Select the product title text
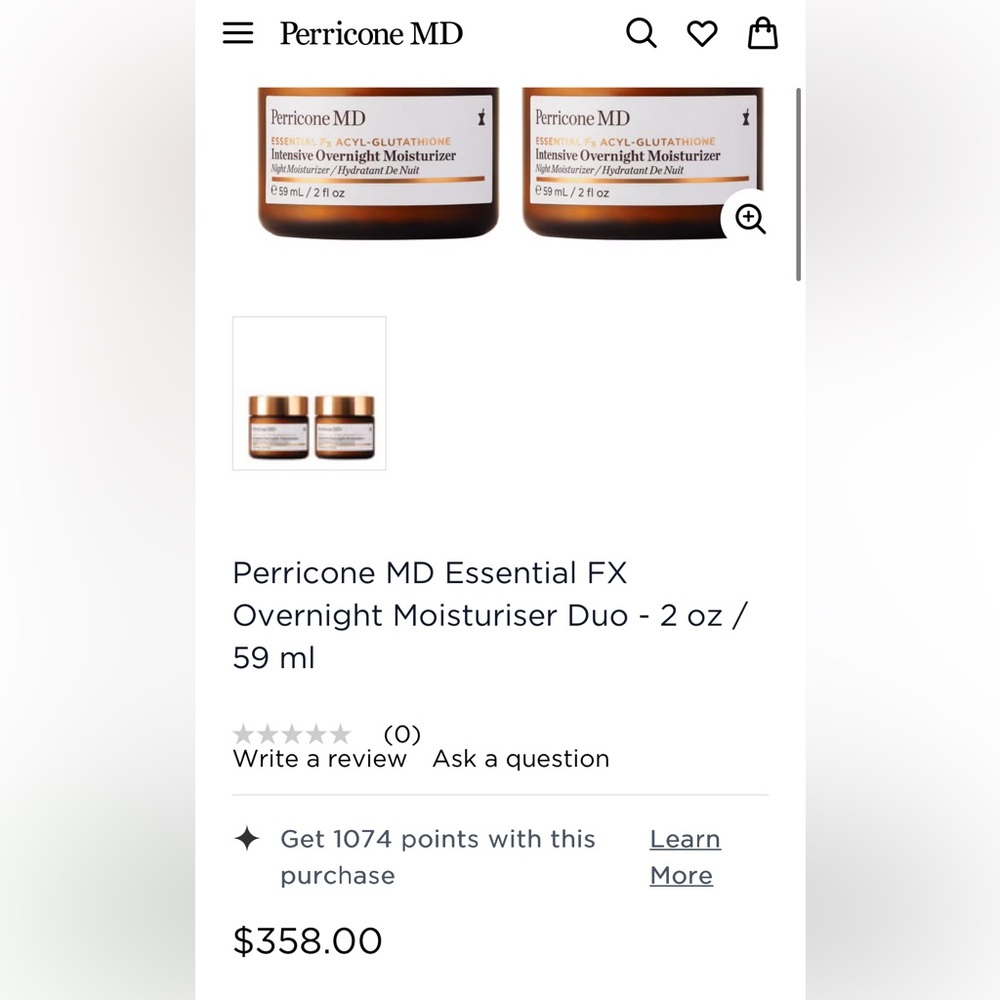This screenshot has width=1000, height=1000. coord(490,615)
